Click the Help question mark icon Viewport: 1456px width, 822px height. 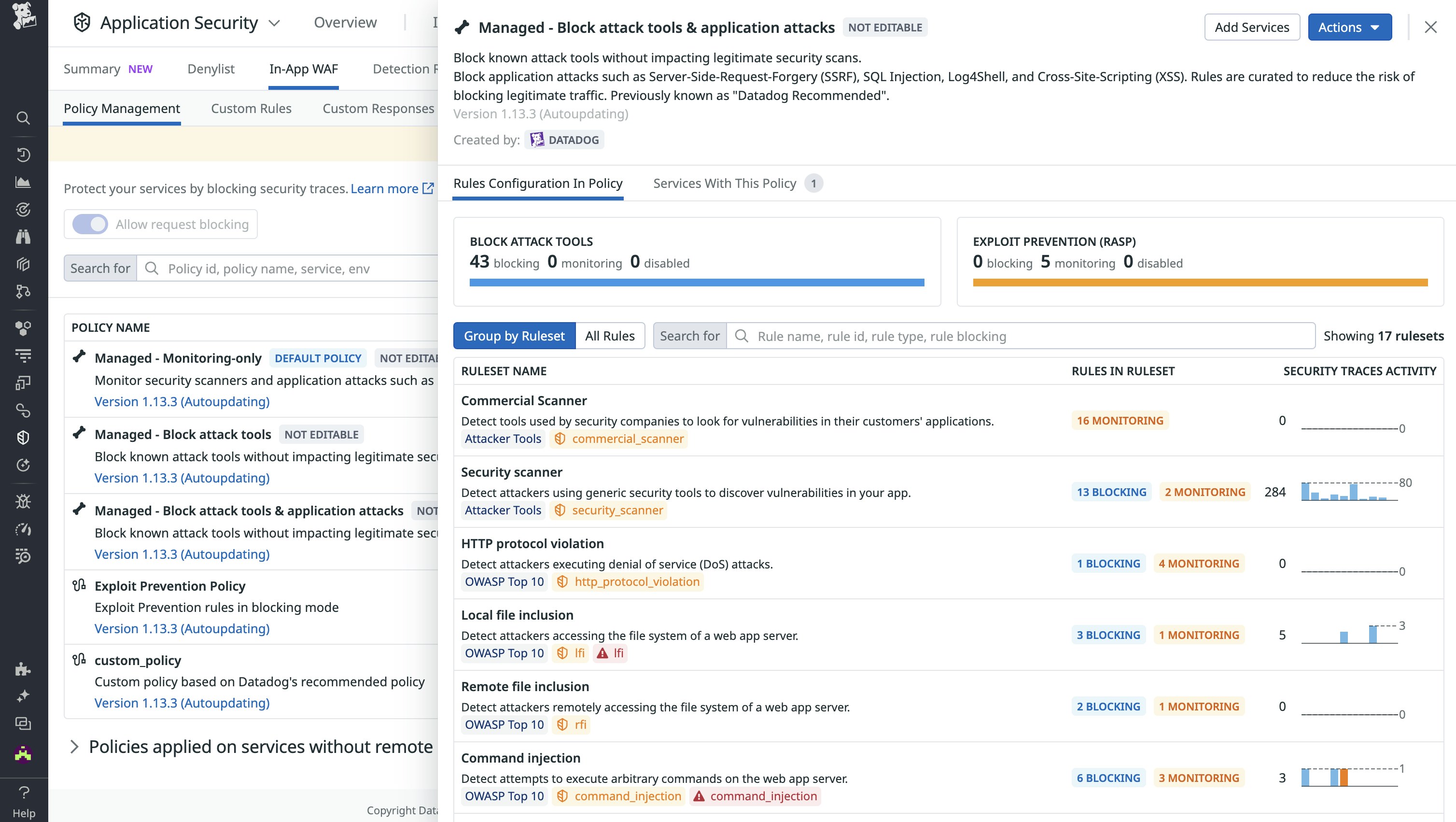(x=24, y=793)
